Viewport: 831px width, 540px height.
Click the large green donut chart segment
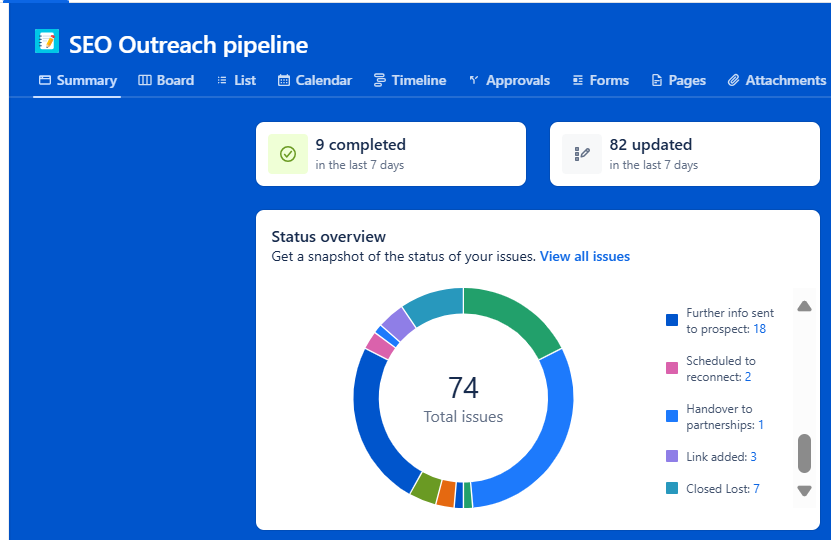517,315
